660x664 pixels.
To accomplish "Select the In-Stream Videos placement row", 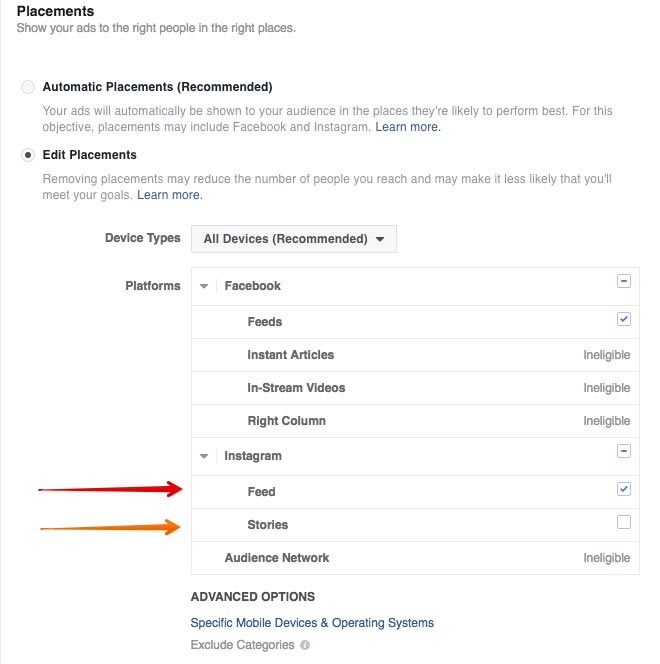I will (x=415, y=388).
